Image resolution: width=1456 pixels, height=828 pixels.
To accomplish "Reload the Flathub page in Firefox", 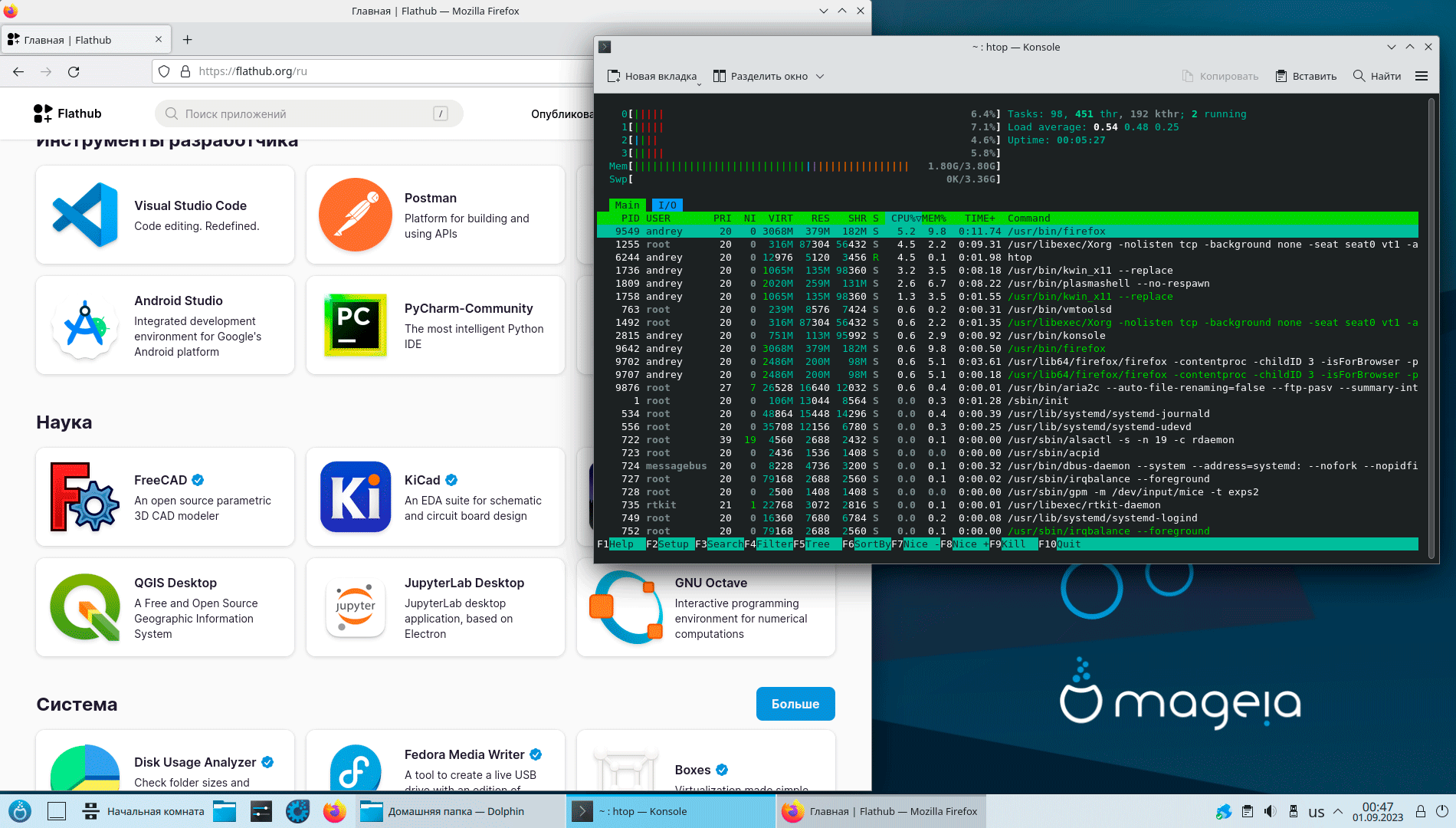I will click(x=74, y=71).
